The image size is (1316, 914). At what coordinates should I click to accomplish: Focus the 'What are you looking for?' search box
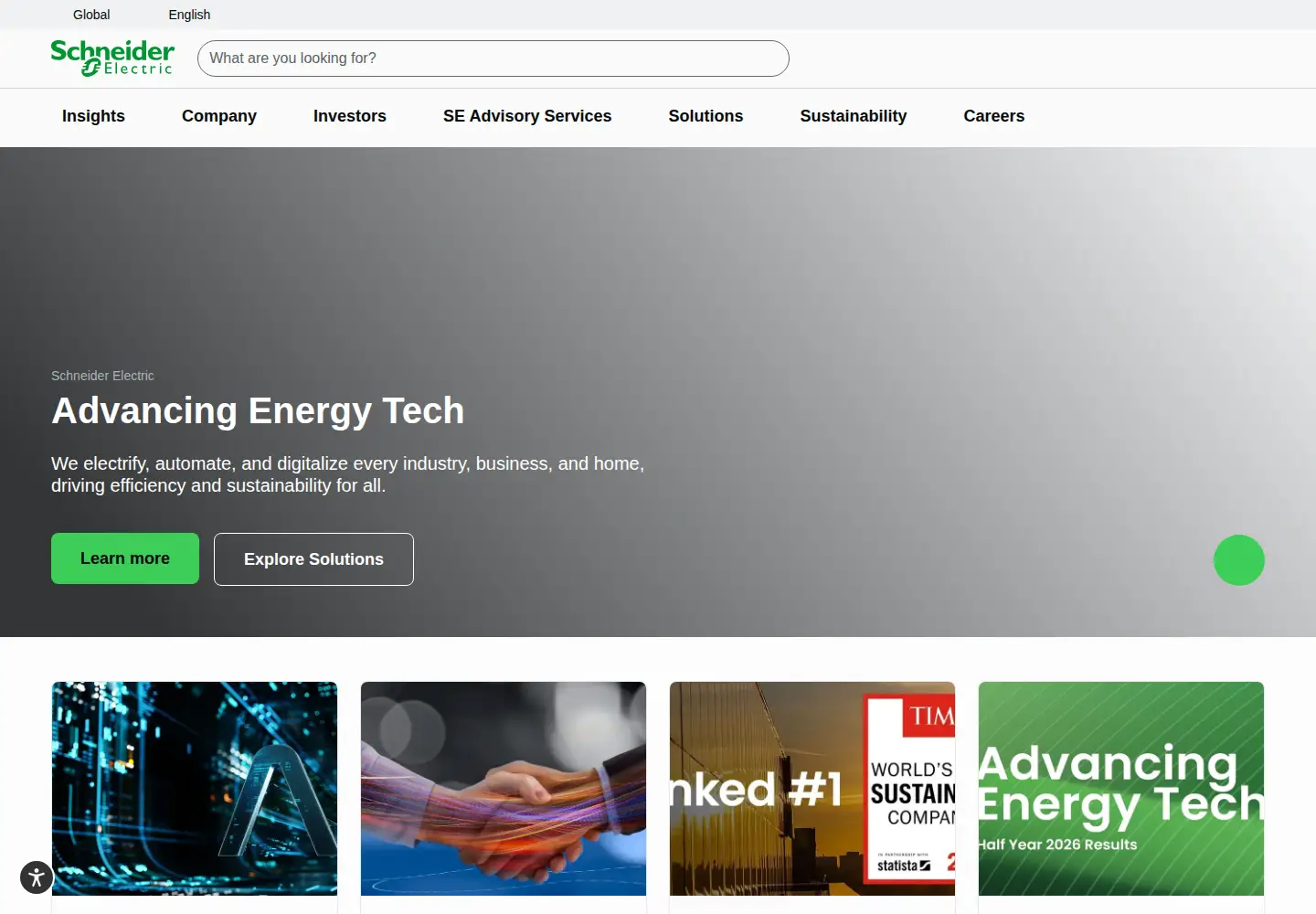[493, 58]
